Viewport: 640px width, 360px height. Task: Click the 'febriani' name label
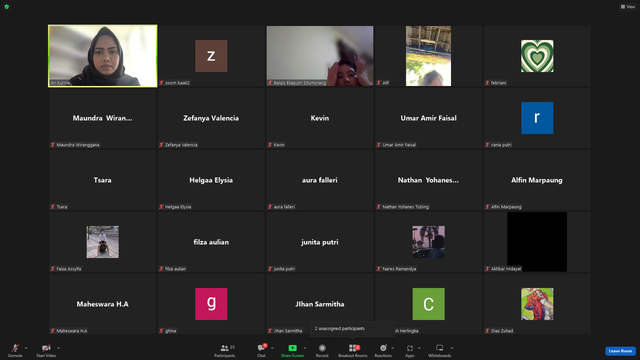coord(498,83)
